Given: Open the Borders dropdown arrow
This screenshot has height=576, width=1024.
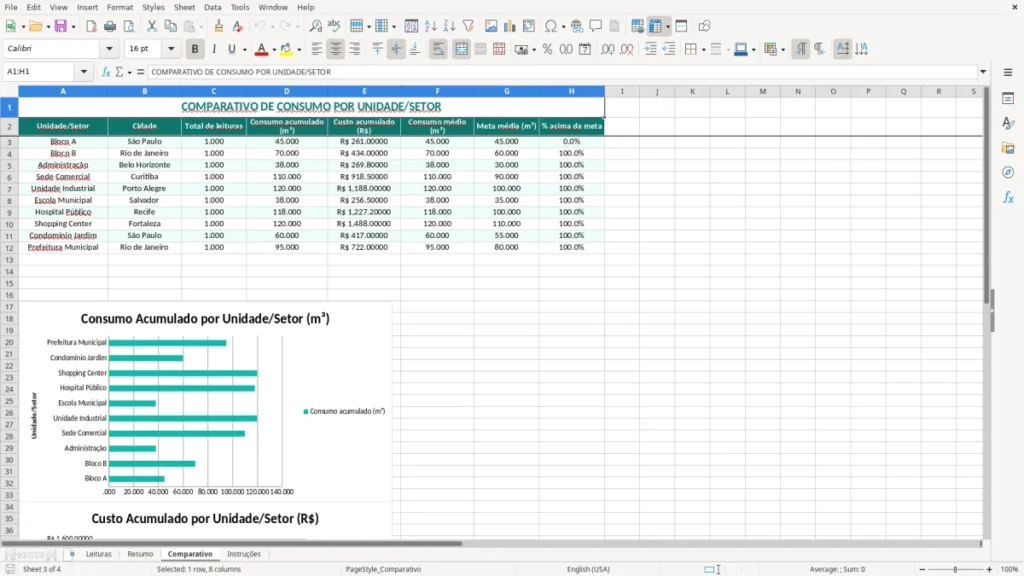Looking at the screenshot, I should pyautogui.click(x=703, y=50).
